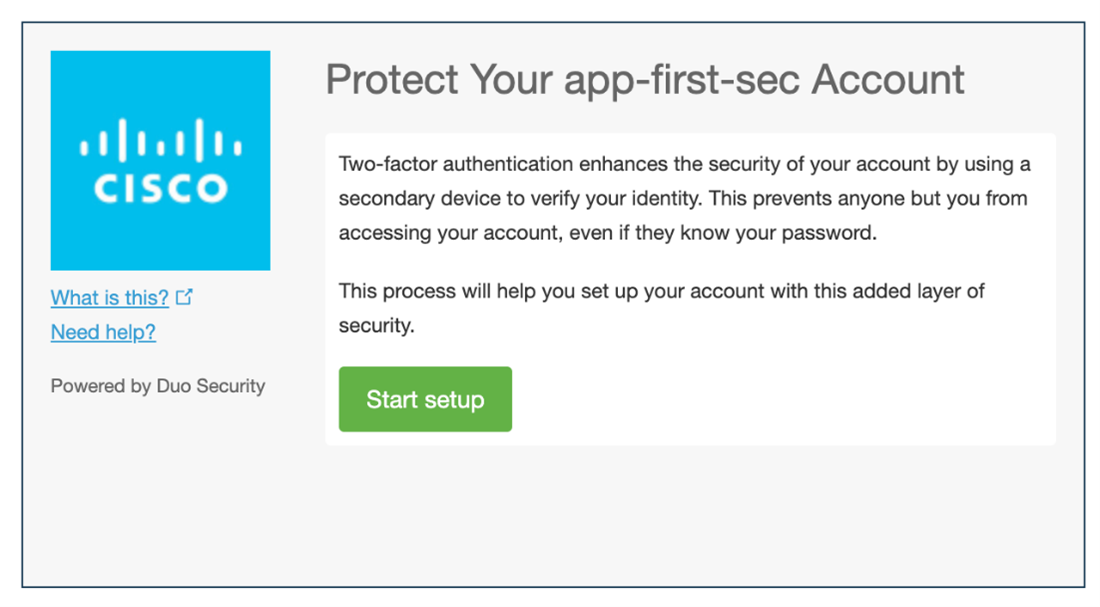
Task: Click the external link icon beside What is this?
Action: 185,296
